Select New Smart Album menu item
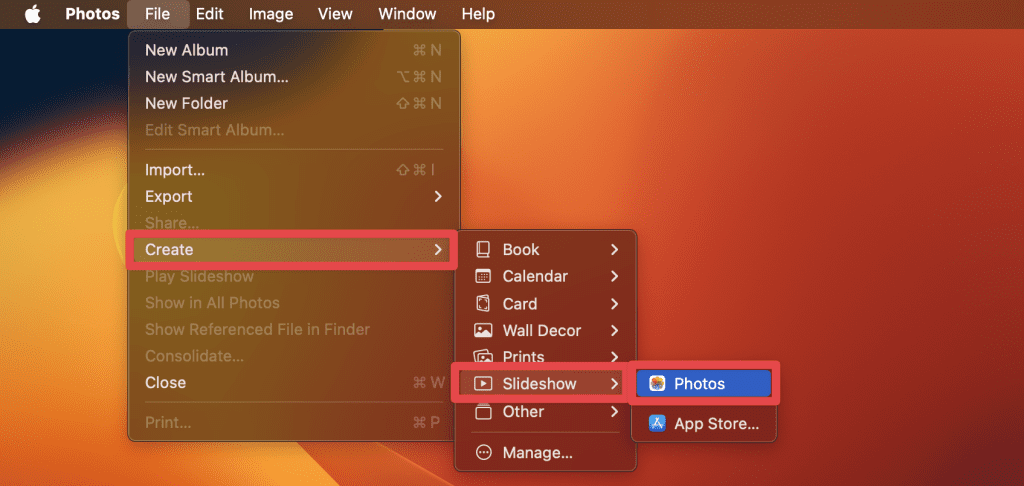Image resolution: width=1024 pixels, height=486 pixels. (x=217, y=77)
